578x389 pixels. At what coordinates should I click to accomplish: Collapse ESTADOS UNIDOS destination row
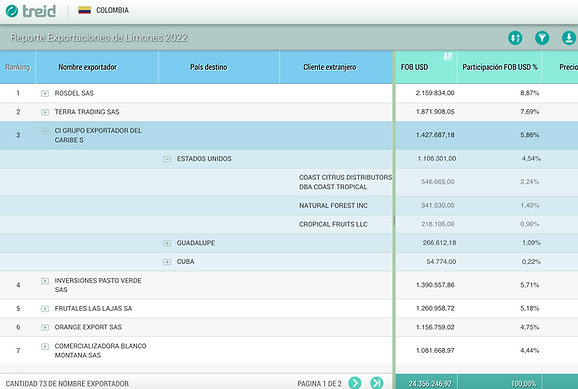(167, 159)
